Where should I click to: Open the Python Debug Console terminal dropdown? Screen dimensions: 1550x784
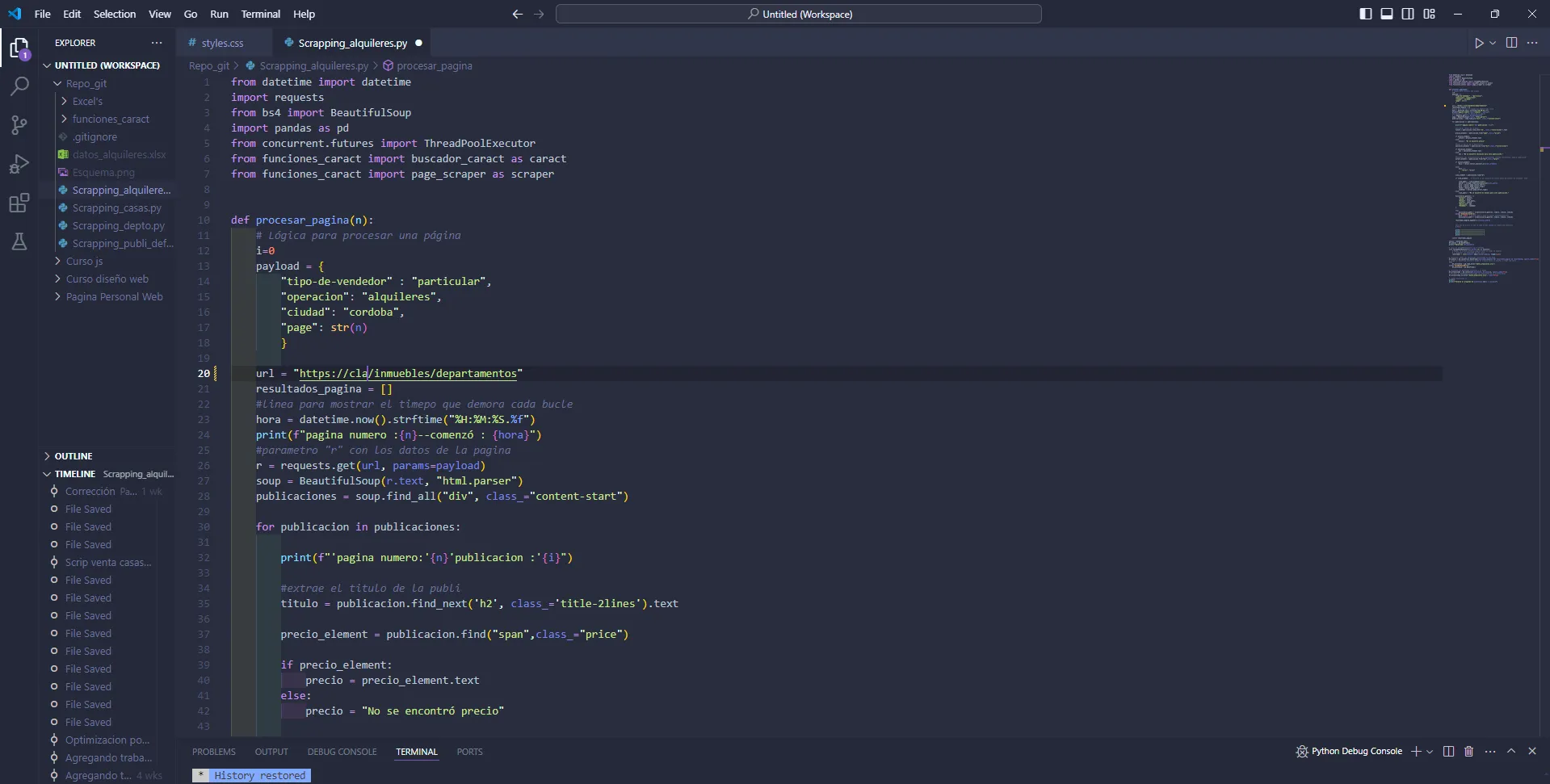1428,751
